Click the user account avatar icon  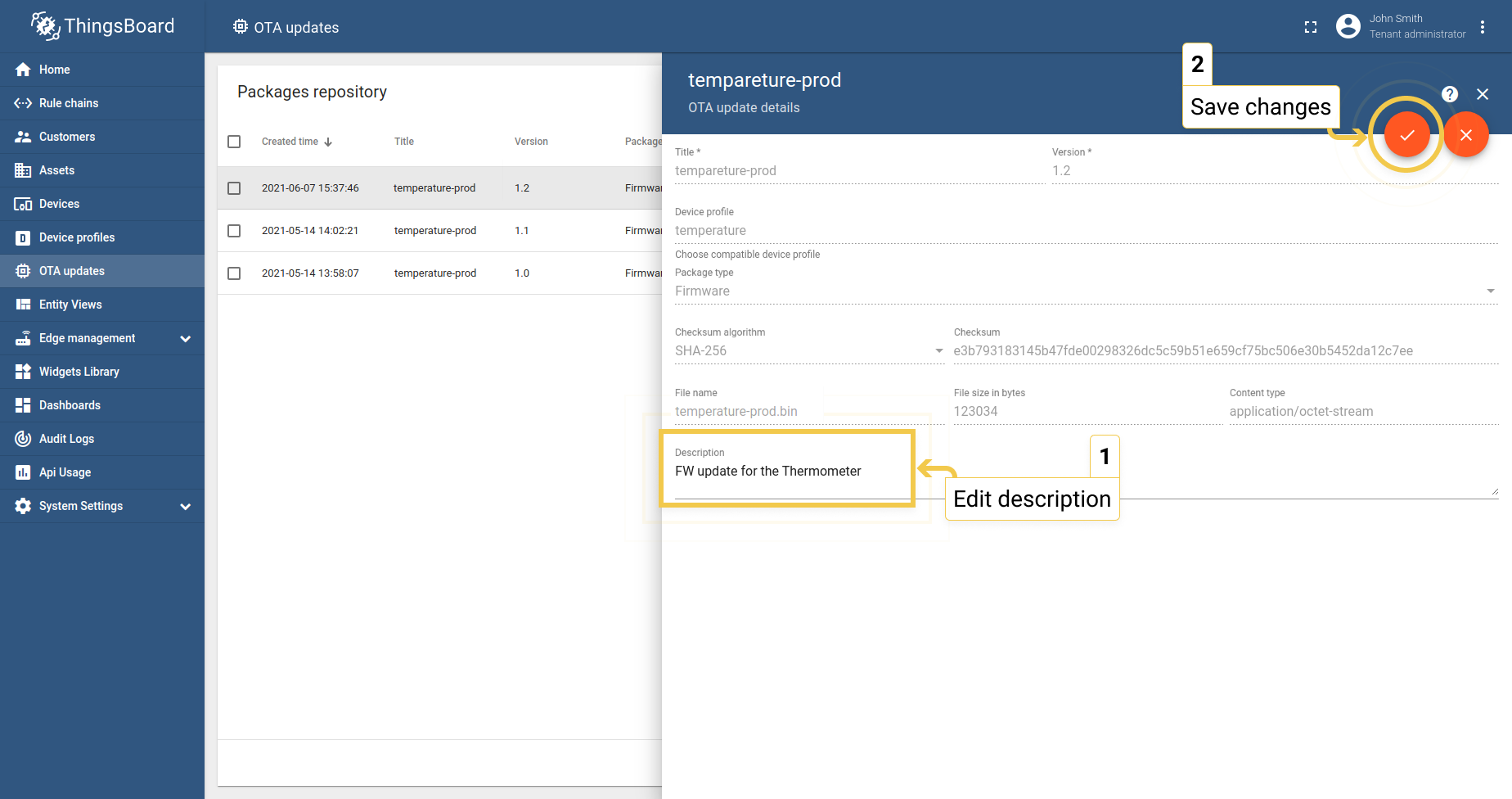[x=1348, y=26]
